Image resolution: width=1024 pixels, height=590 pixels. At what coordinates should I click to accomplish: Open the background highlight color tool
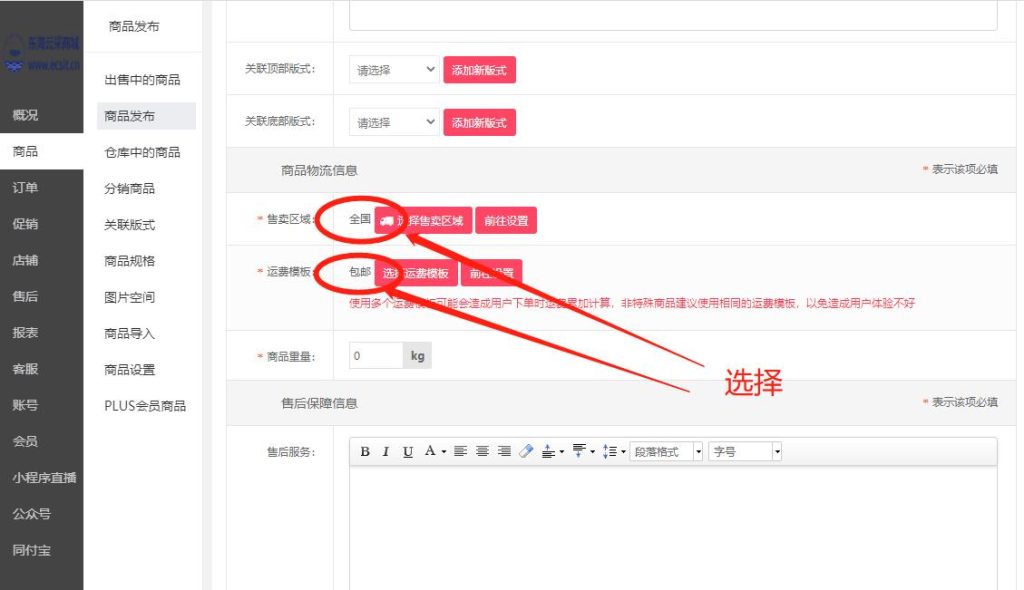[x=548, y=450]
